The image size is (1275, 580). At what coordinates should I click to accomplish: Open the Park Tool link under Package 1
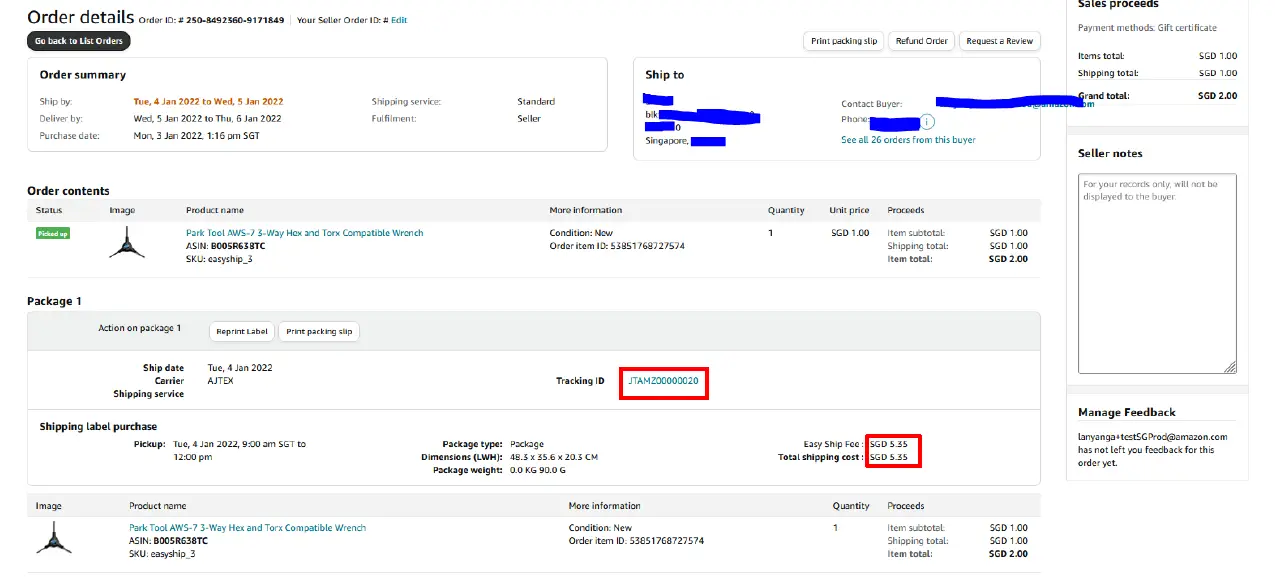pyautogui.click(x=247, y=528)
